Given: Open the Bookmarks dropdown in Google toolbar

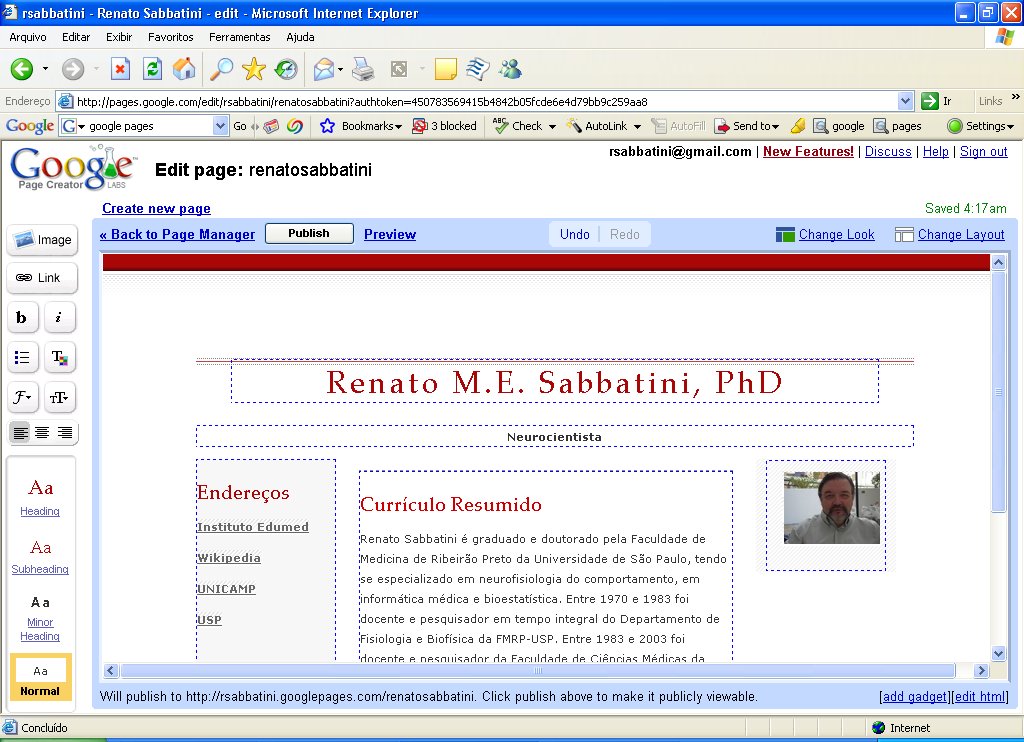Looking at the screenshot, I should (x=360, y=125).
